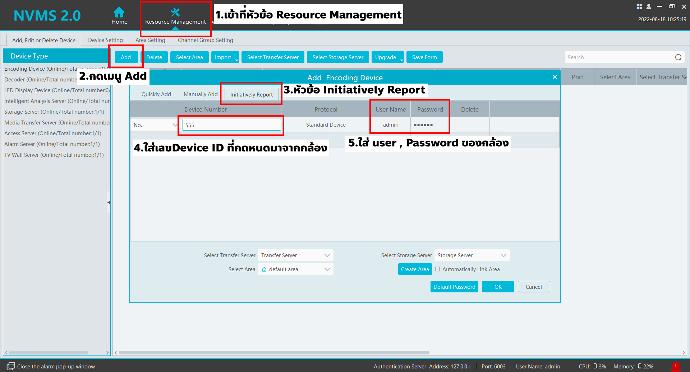Click the password cell
Screen dimensions: 690x372
click(x=429, y=125)
